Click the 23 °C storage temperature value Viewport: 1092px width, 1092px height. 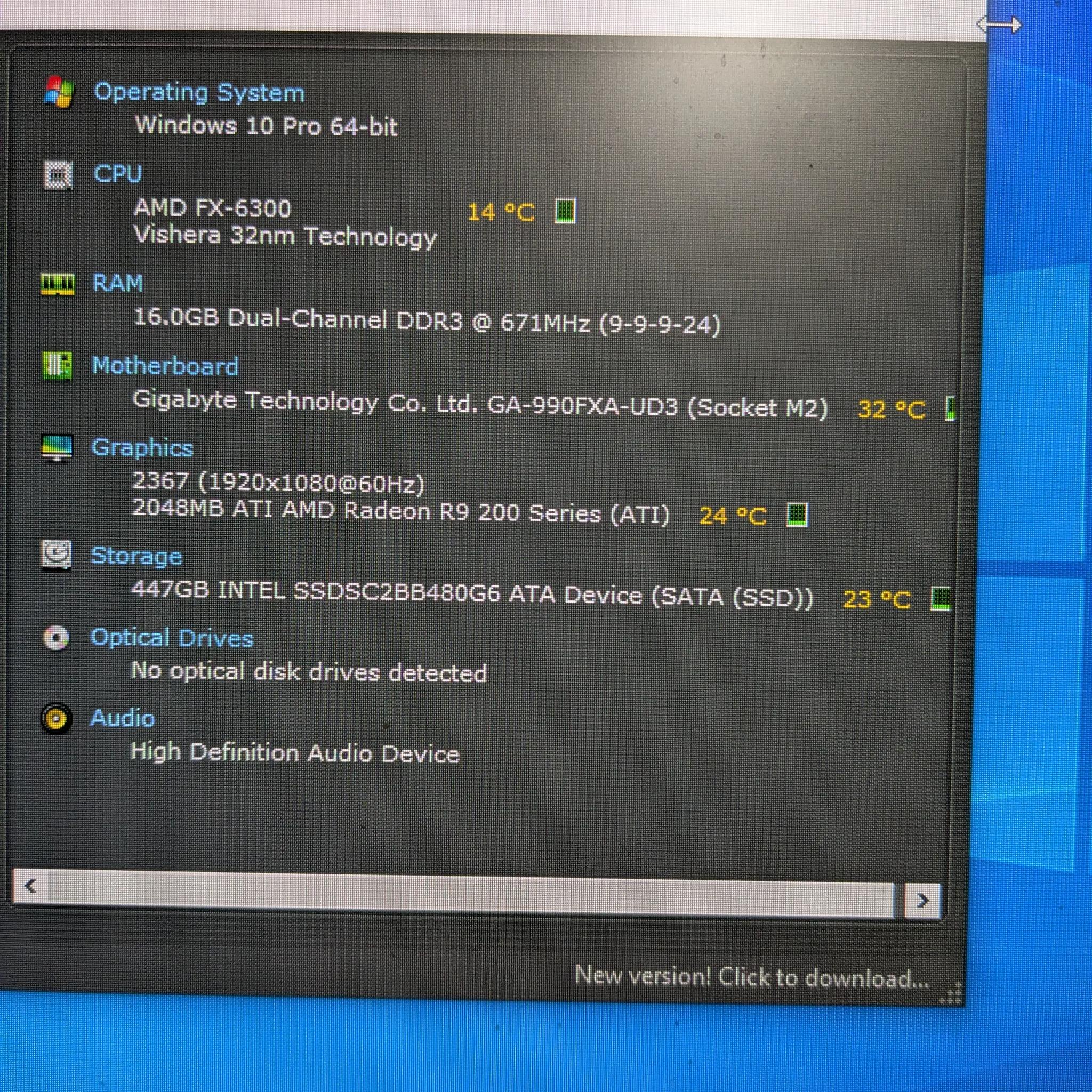click(877, 599)
